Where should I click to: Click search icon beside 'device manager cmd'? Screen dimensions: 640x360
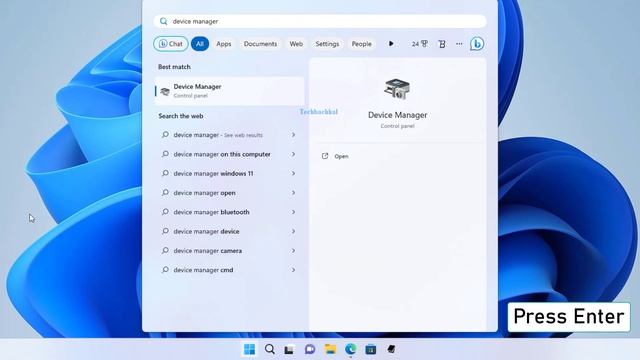165,270
